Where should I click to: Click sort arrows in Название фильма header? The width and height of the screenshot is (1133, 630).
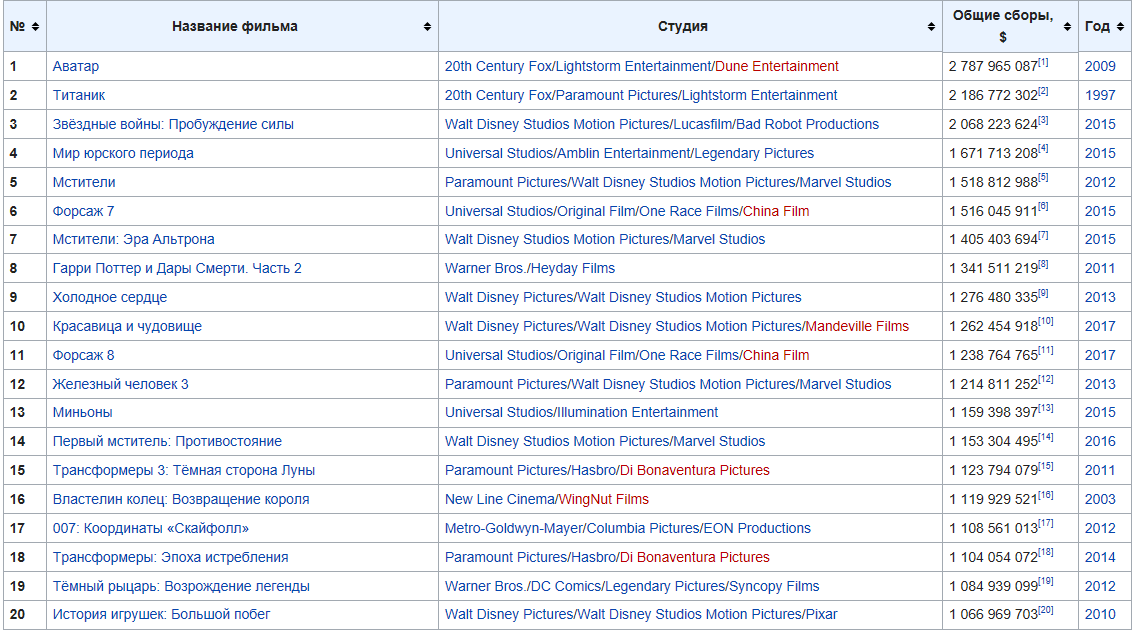click(x=428, y=27)
